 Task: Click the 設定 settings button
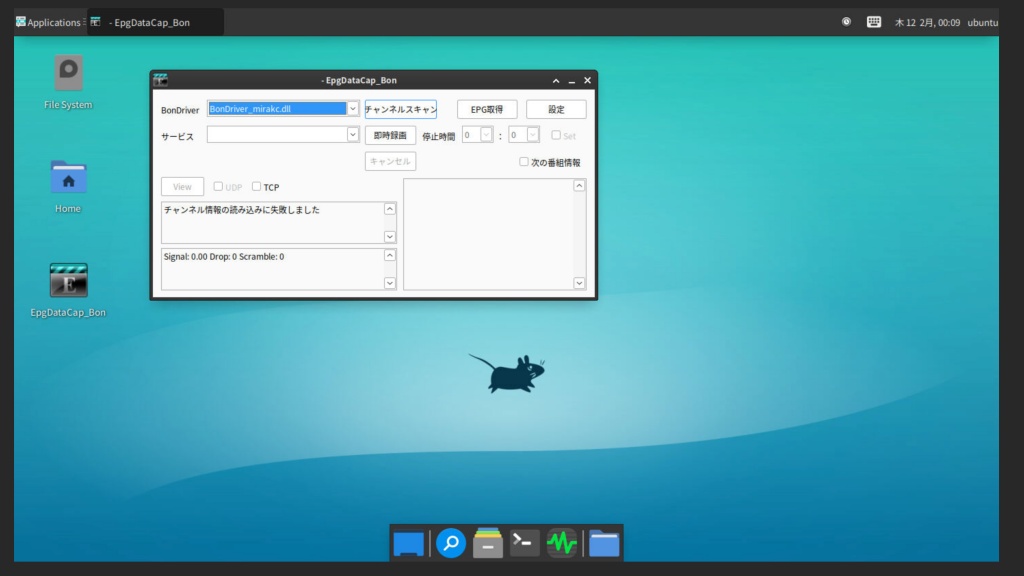click(556, 109)
